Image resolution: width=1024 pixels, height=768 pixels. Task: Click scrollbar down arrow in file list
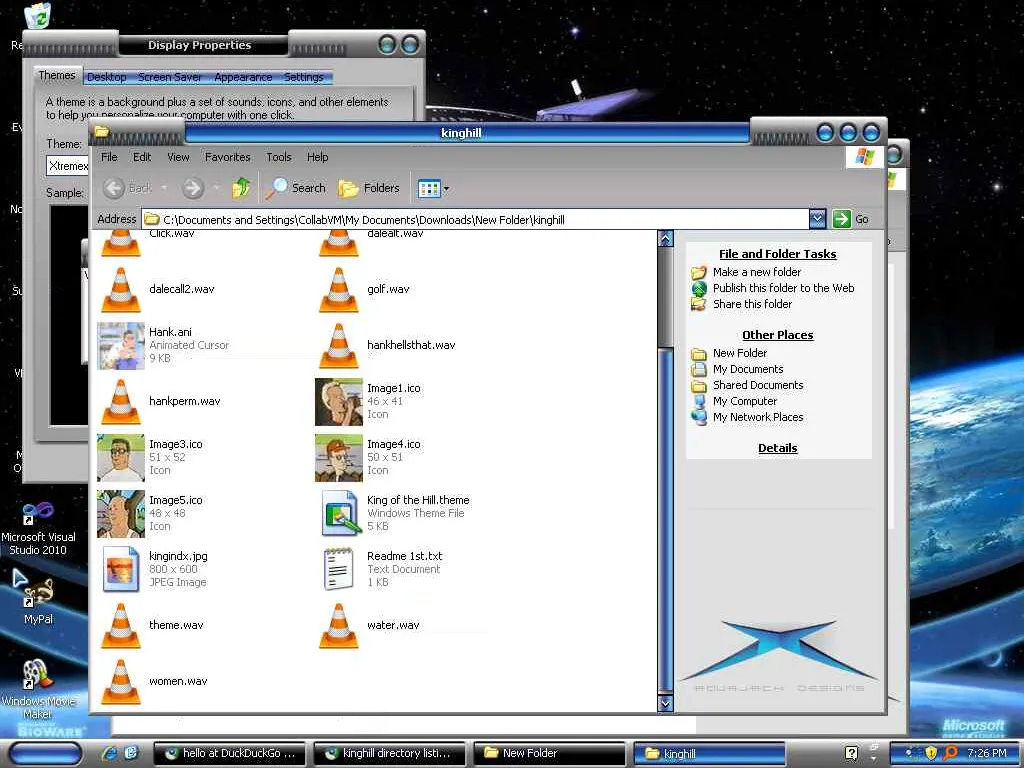tap(665, 703)
